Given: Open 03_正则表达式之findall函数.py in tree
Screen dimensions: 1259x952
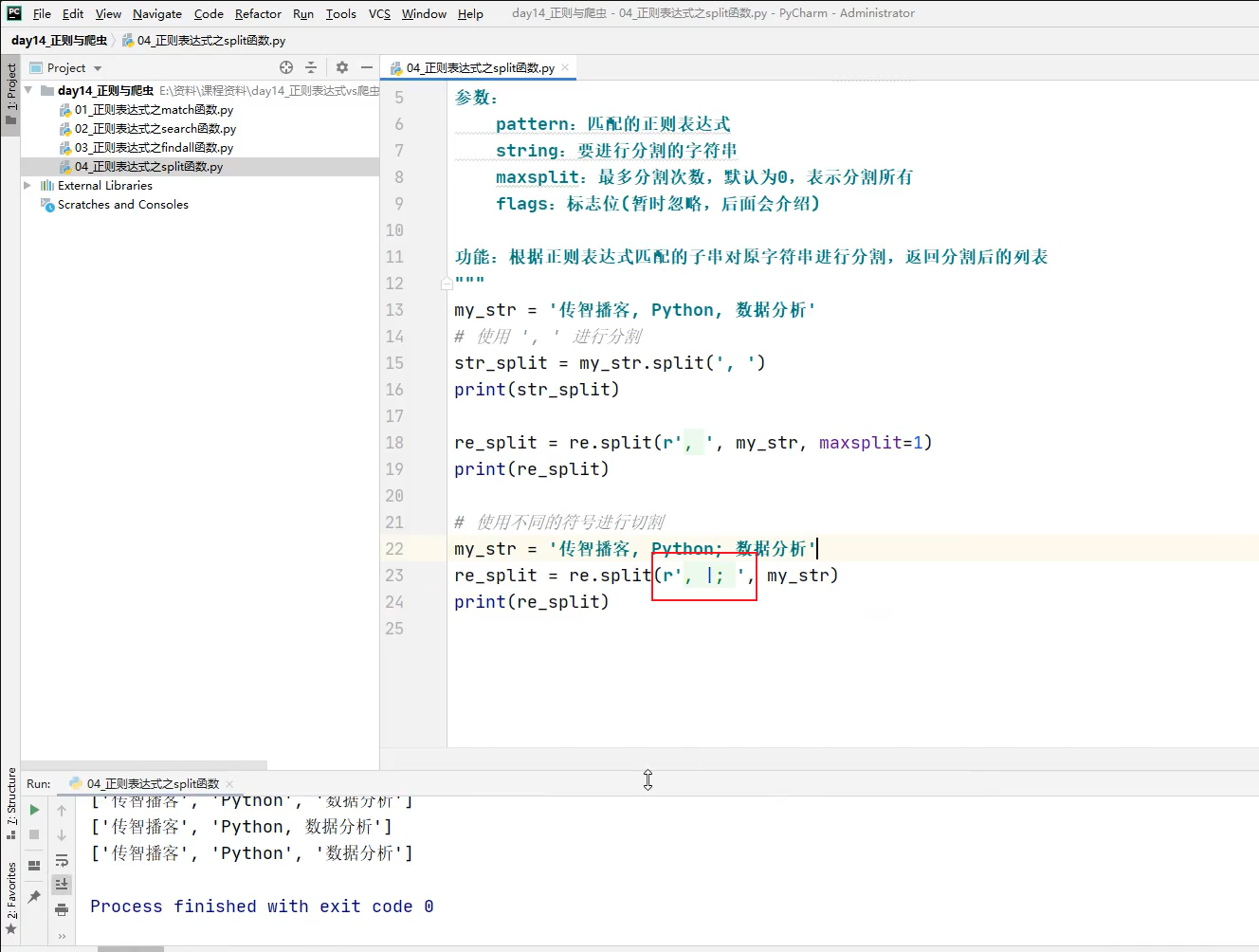Looking at the screenshot, I should pyautogui.click(x=154, y=147).
